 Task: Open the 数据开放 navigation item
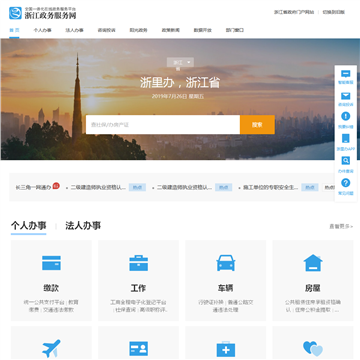[203, 30]
